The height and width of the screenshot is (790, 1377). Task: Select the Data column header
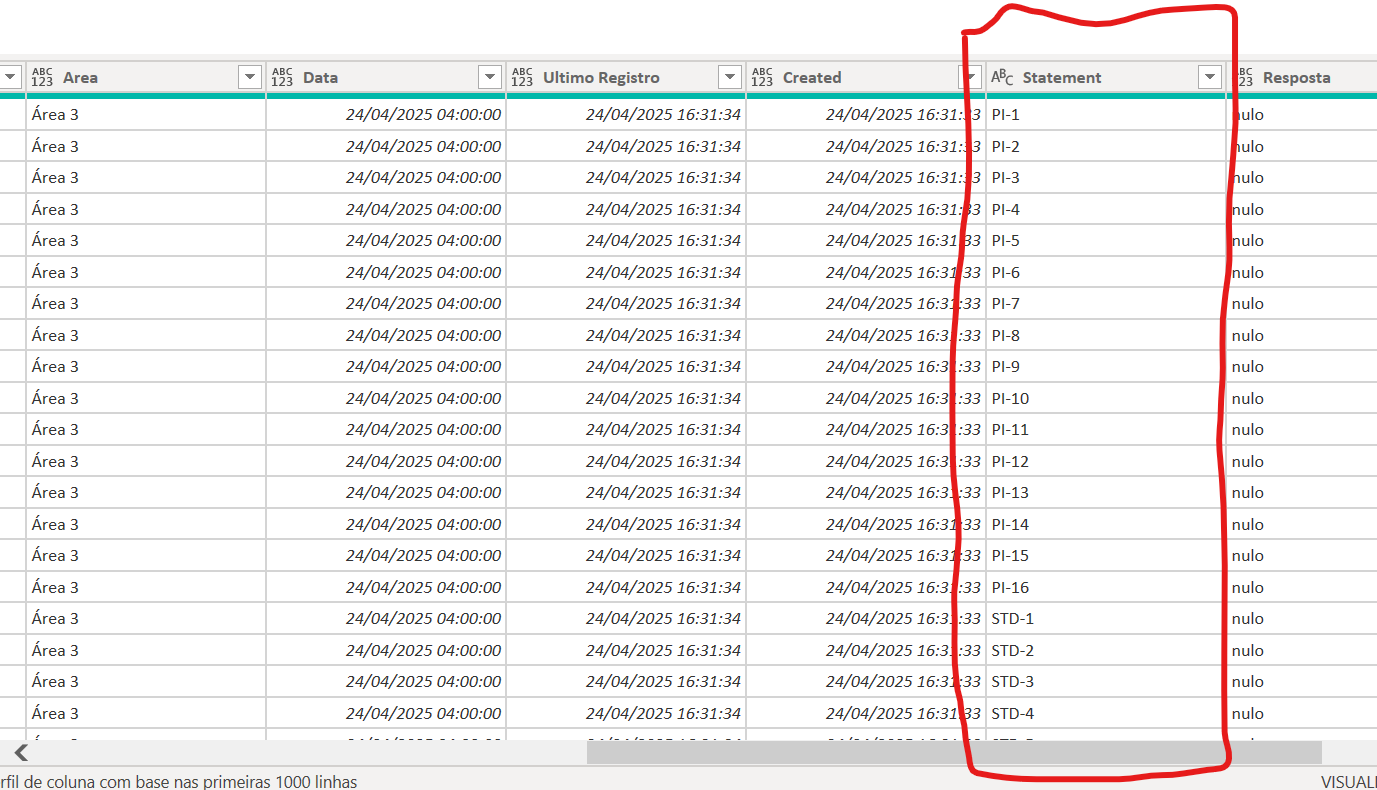click(x=386, y=77)
